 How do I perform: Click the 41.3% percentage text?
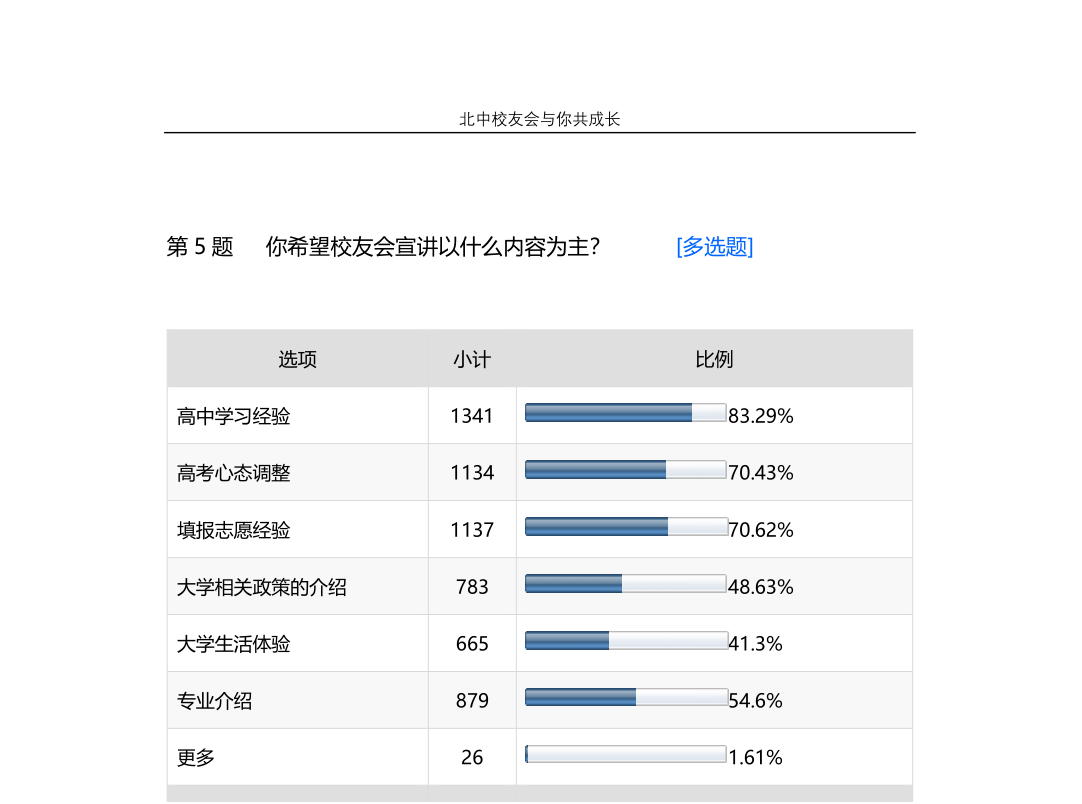(x=755, y=644)
